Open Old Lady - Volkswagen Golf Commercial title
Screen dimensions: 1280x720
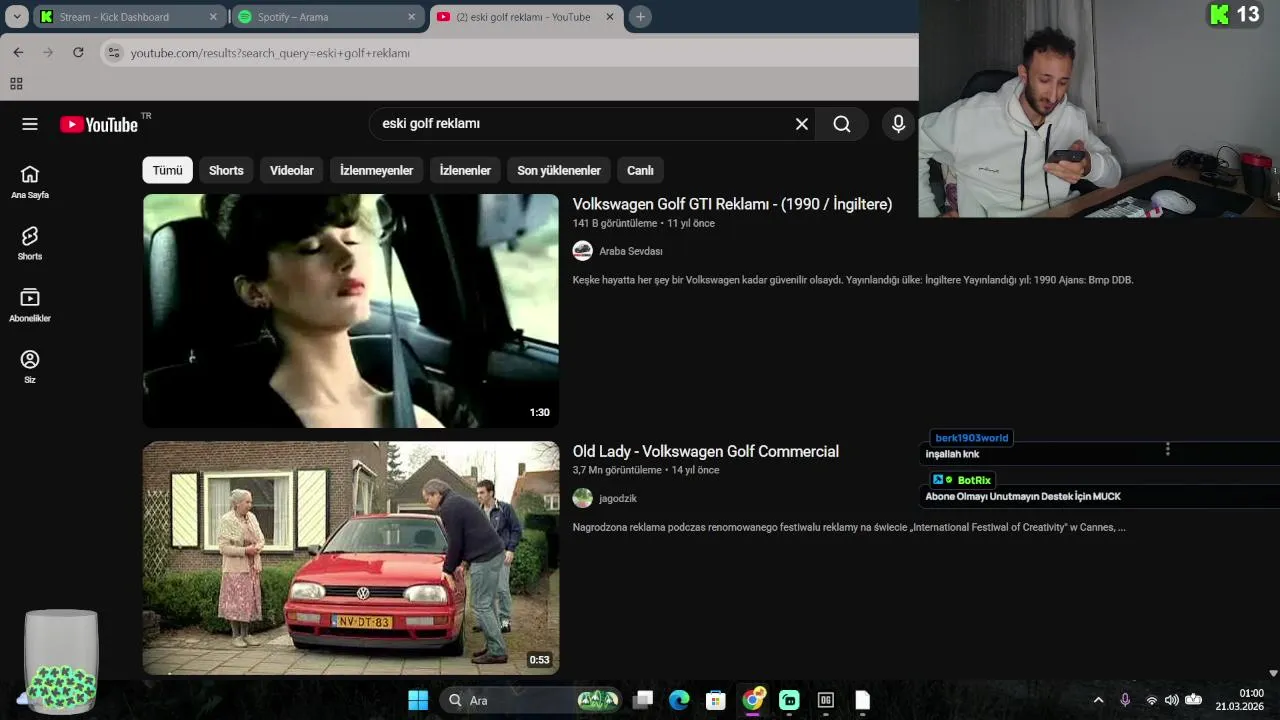coord(706,451)
